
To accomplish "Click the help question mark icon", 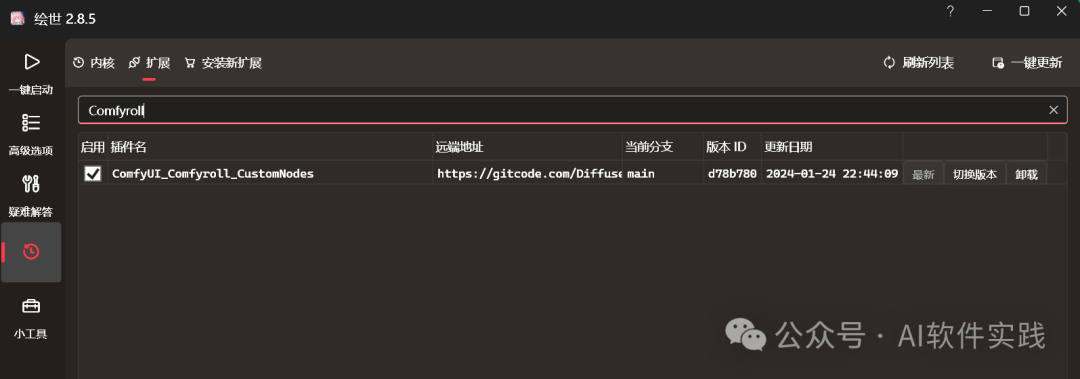I will [x=950, y=11].
